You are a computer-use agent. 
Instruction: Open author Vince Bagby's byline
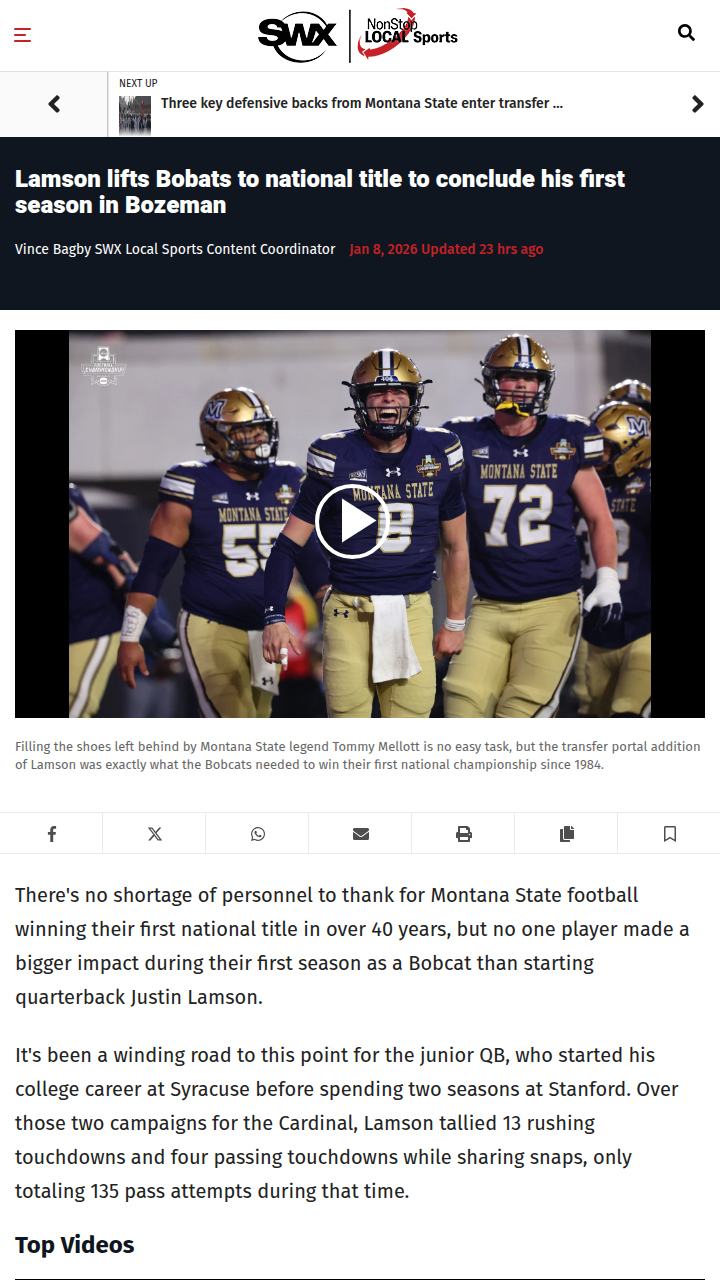pyautogui.click(x=175, y=249)
